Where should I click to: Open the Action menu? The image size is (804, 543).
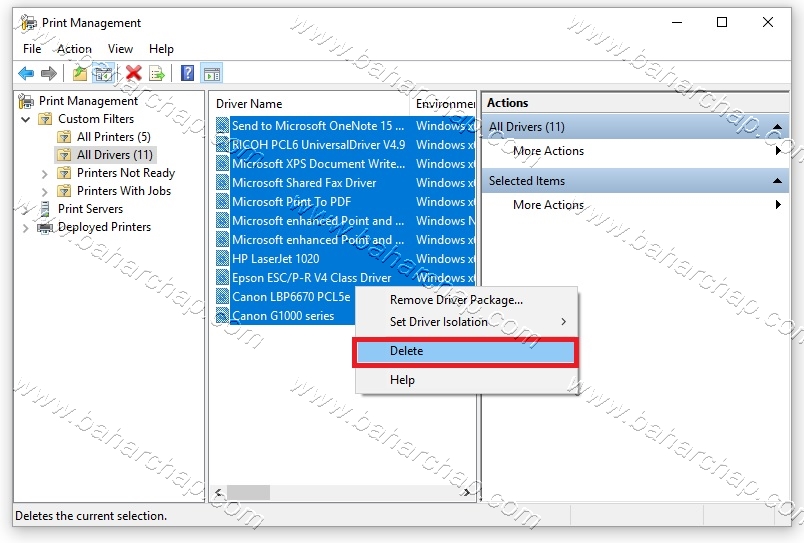[74, 49]
